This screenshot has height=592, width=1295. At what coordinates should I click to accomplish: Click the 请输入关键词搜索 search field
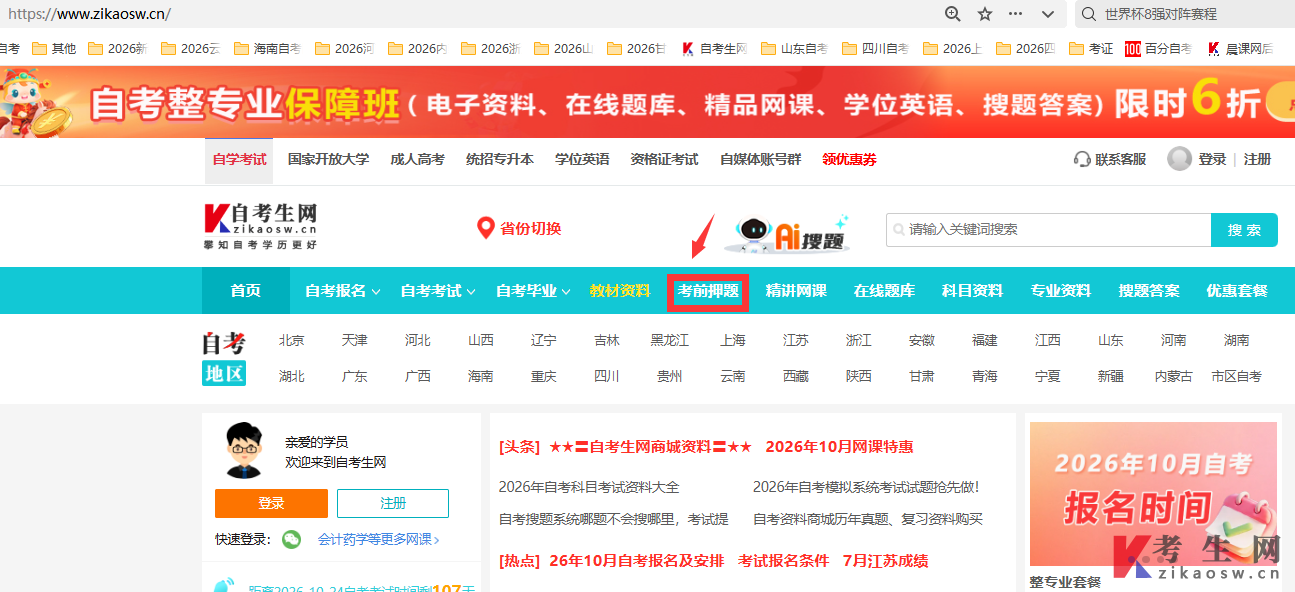pyautogui.click(x=1048, y=230)
